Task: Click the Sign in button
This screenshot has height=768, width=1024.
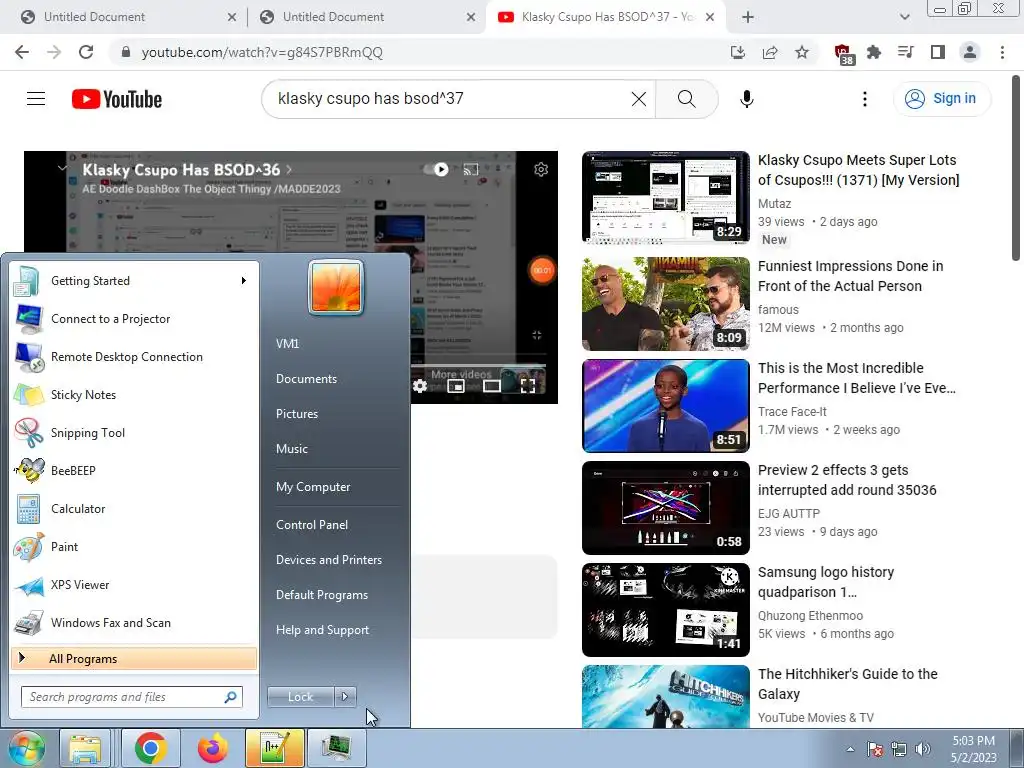Action: [x=941, y=99]
